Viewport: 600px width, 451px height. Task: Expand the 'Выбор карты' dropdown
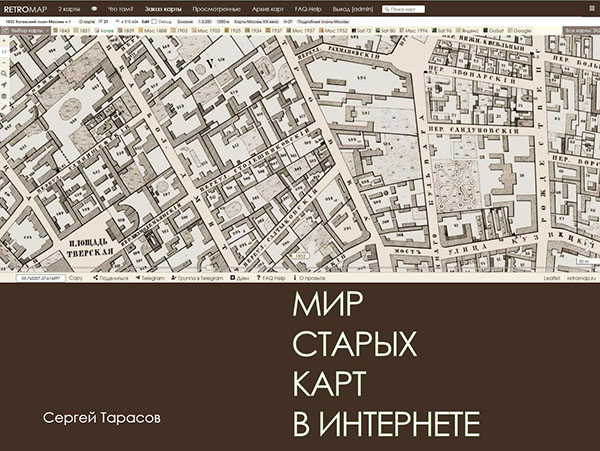tap(26, 31)
